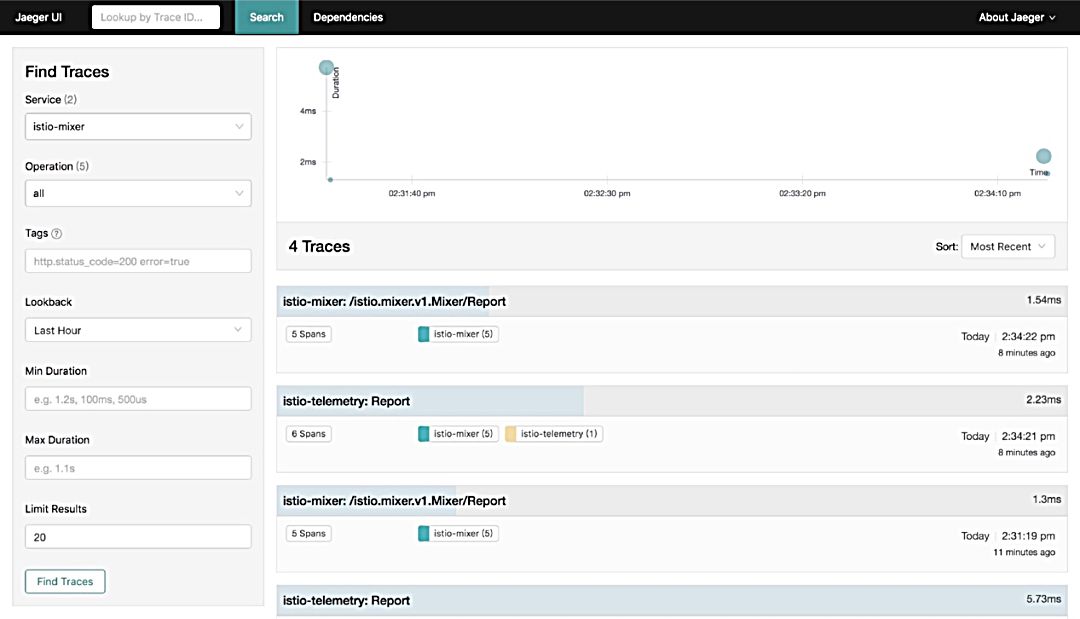Click the 2ms duration axis label
Screen dimensions: 1080x619
[308, 162]
